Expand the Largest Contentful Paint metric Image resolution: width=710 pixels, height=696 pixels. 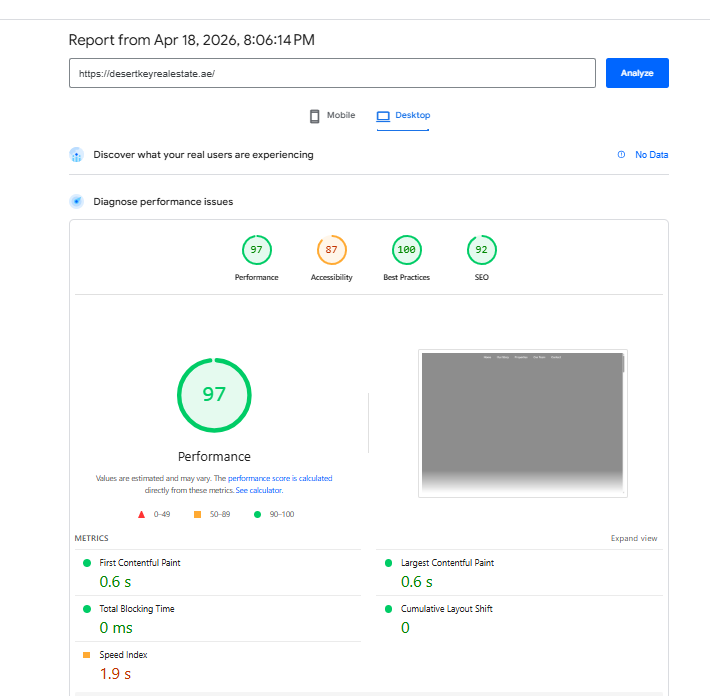point(447,563)
